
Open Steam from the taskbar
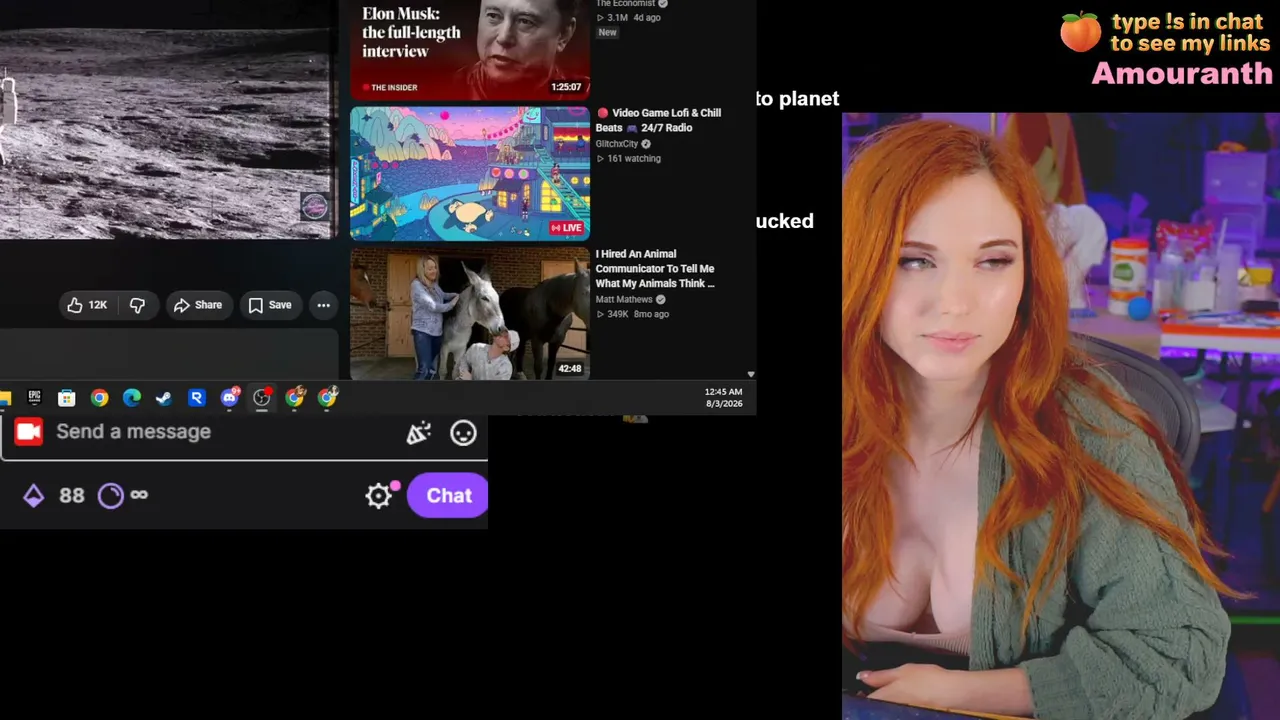(x=164, y=398)
